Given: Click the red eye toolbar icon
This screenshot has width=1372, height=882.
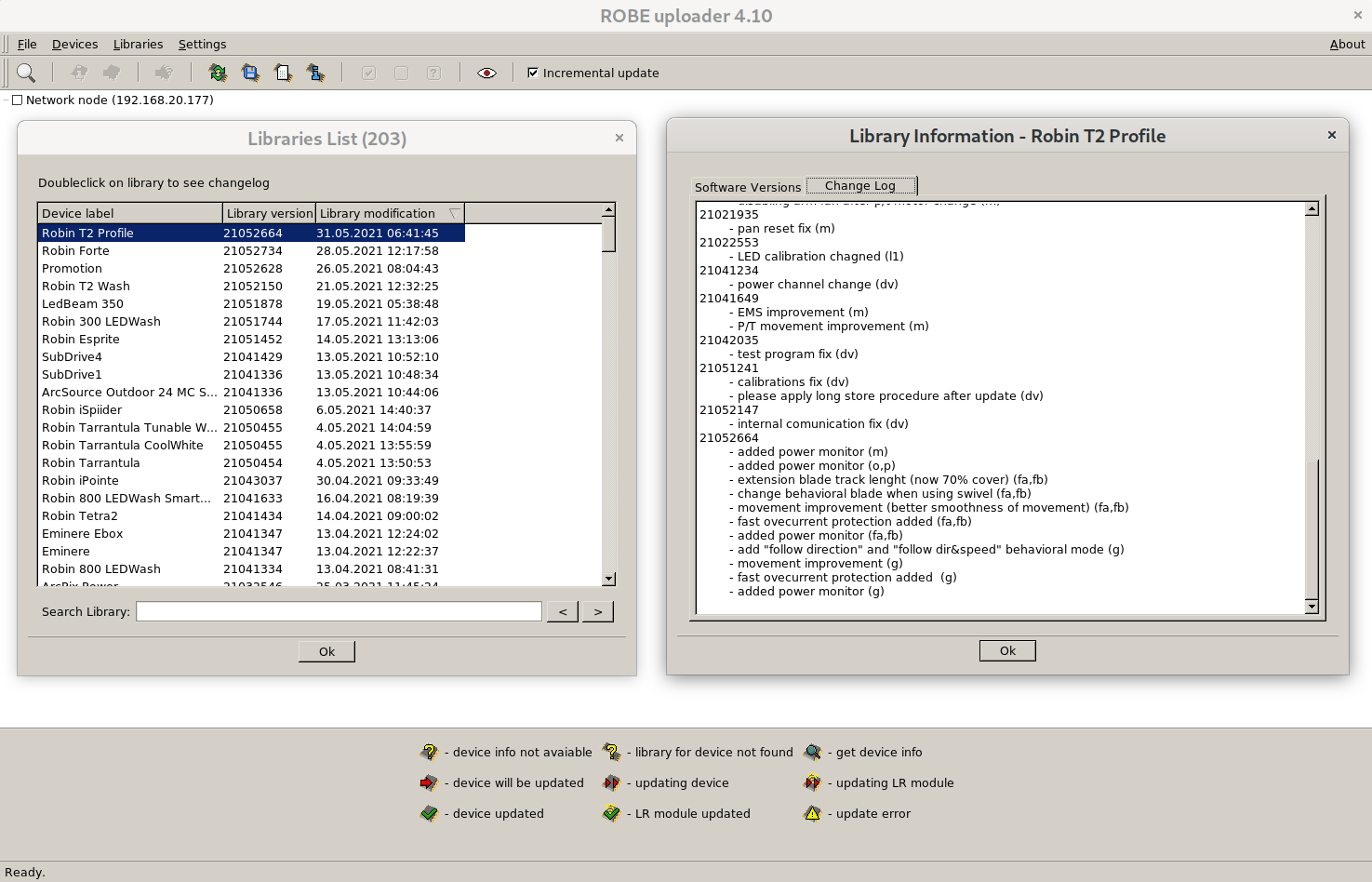Looking at the screenshot, I should coord(486,73).
